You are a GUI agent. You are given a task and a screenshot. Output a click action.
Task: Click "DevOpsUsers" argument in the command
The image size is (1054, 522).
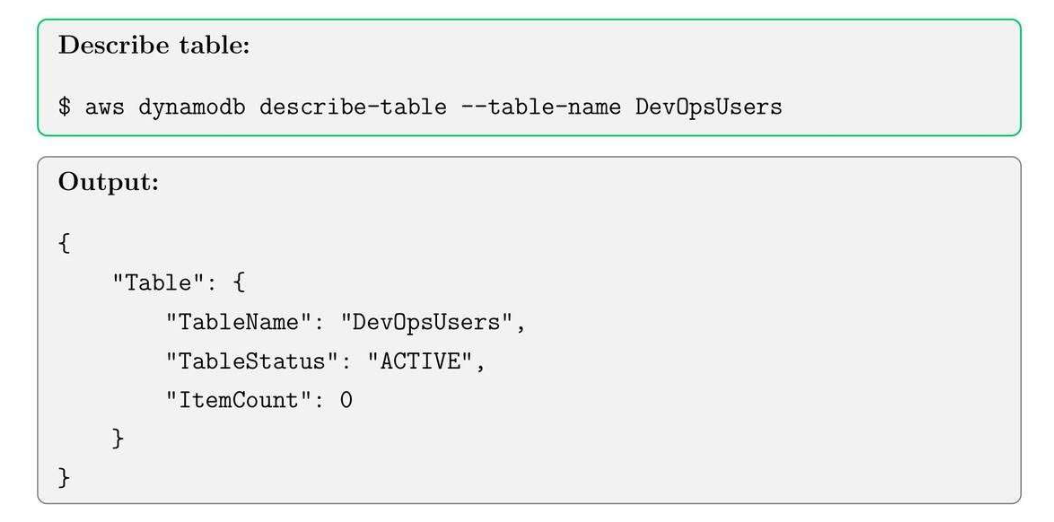[708, 106]
